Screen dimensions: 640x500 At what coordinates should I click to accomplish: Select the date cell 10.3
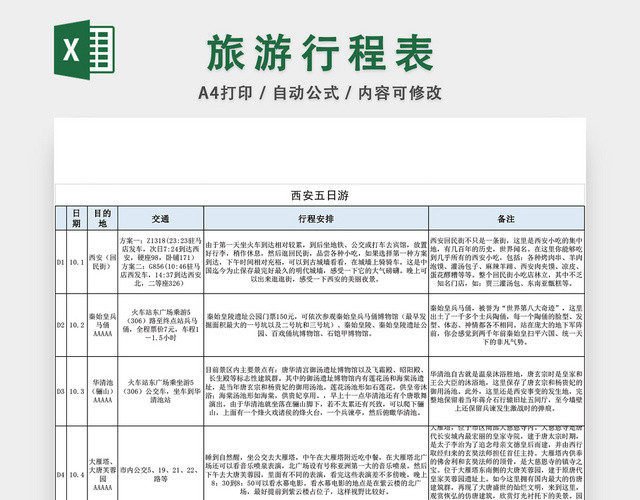[x=77, y=391]
